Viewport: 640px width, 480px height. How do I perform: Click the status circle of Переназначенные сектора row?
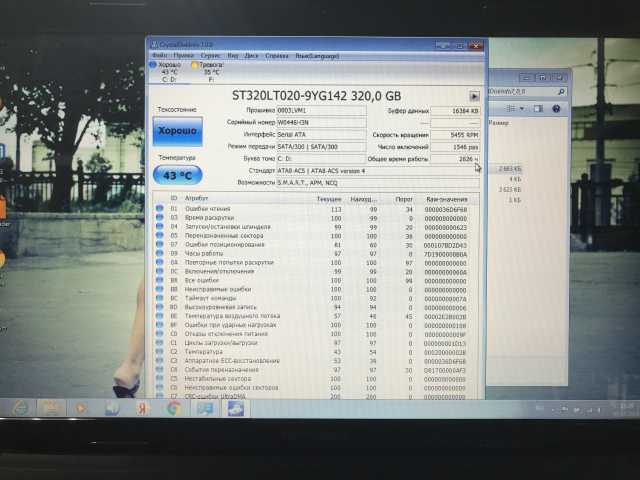(x=160, y=236)
